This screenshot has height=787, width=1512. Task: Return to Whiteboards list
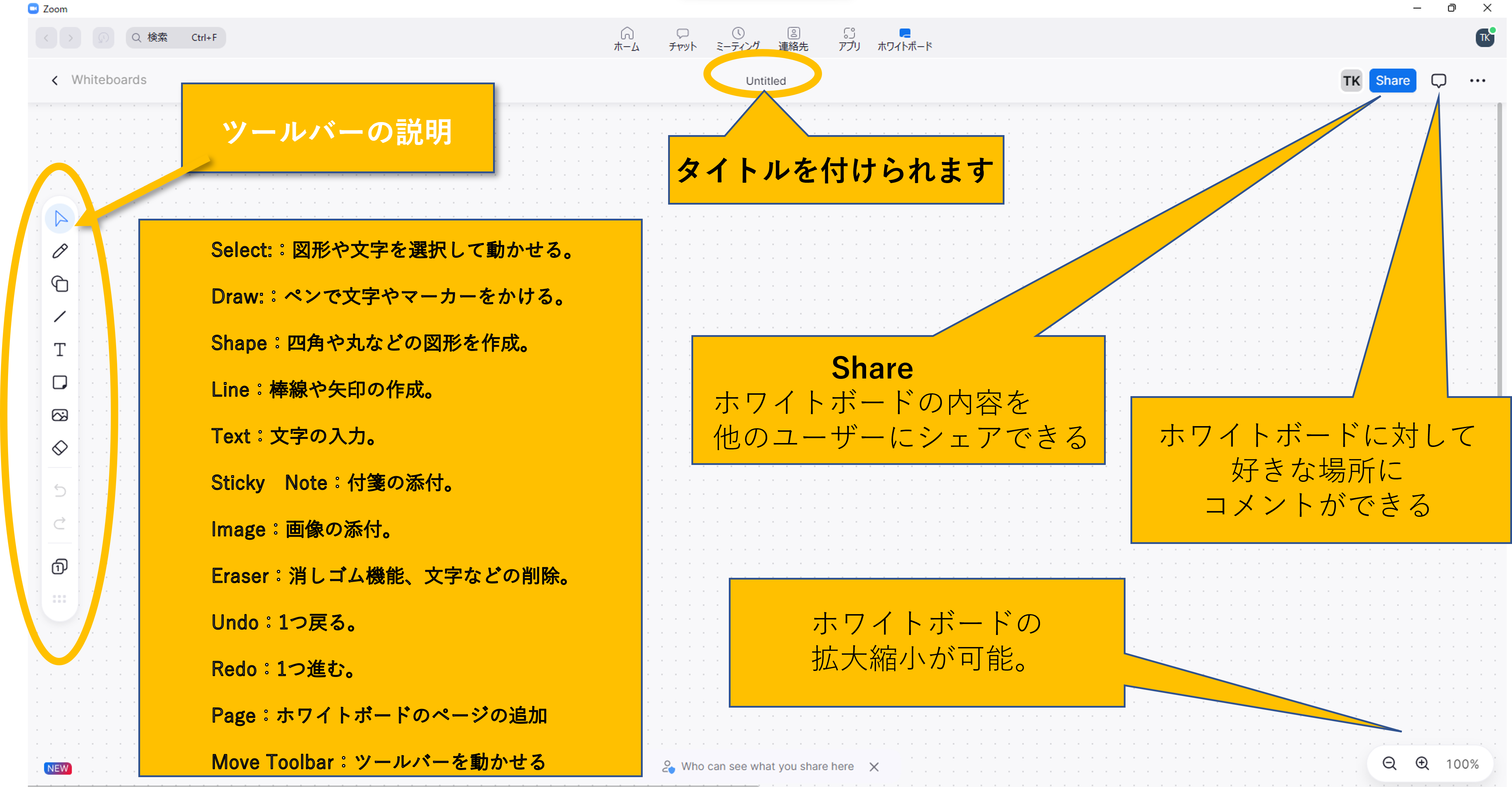pyautogui.click(x=98, y=80)
